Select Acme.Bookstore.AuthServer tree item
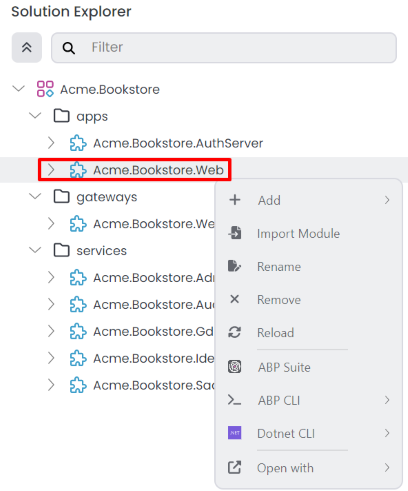This screenshot has height=491, width=408. coord(178,143)
